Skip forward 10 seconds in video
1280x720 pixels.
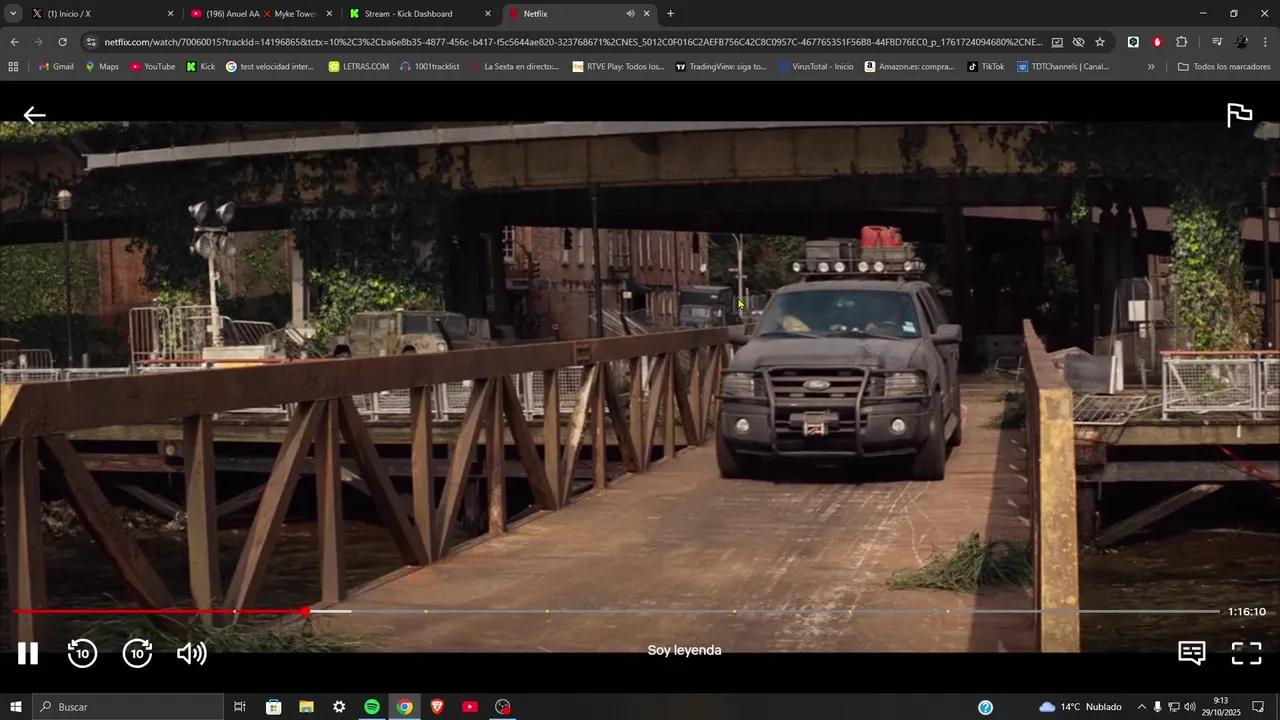click(x=137, y=653)
